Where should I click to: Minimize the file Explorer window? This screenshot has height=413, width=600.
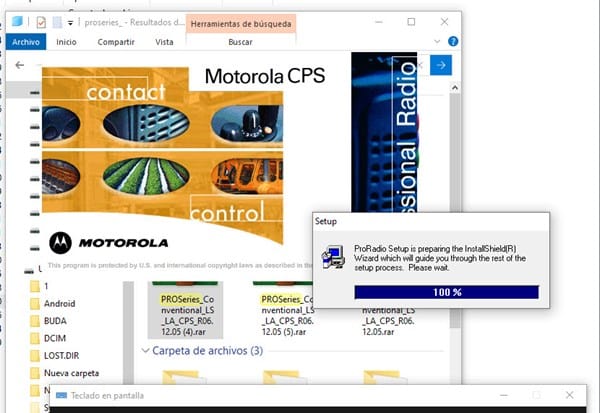click(378, 22)
